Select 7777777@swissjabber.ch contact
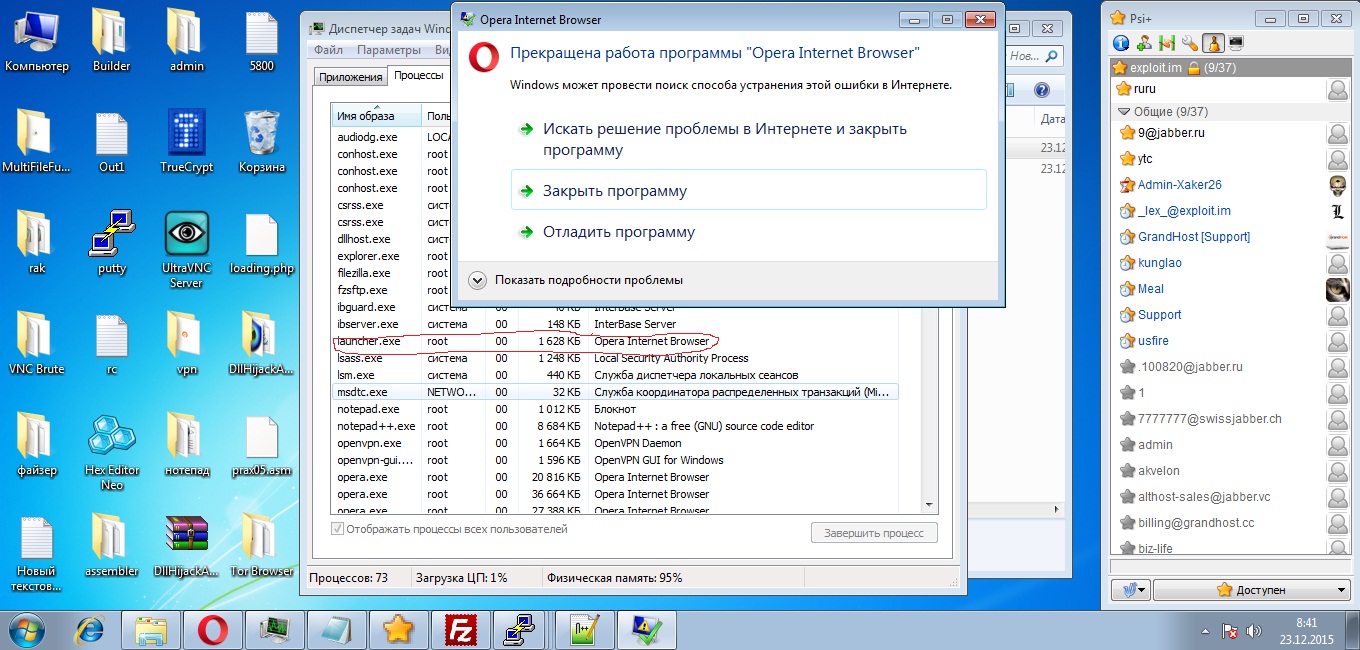The height and width of the screenshot is (650, 1360). pos(1231,419)
